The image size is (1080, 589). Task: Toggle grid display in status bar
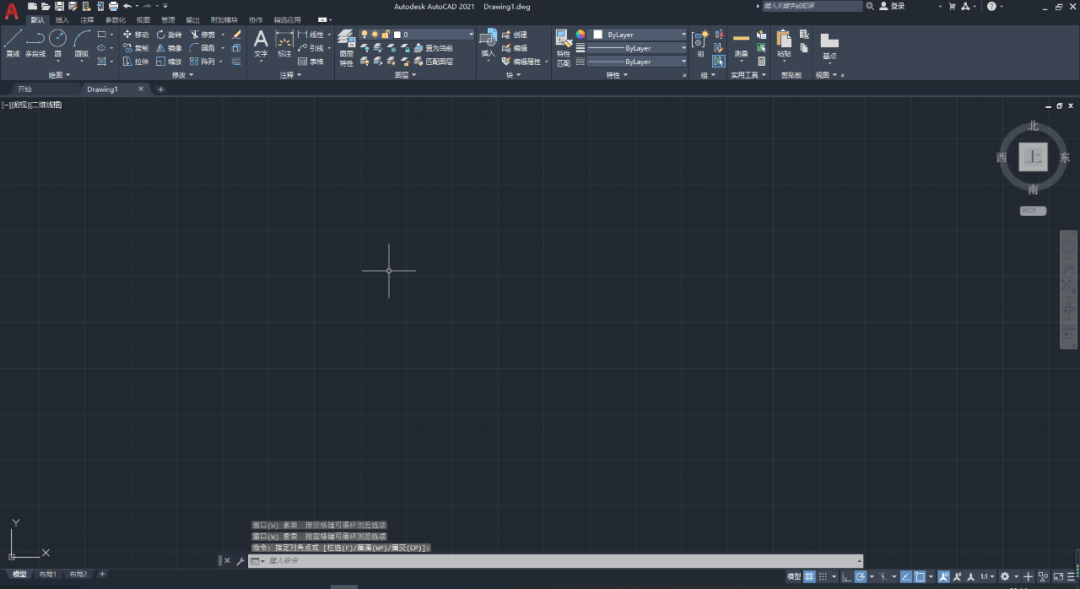click(809, 577)
